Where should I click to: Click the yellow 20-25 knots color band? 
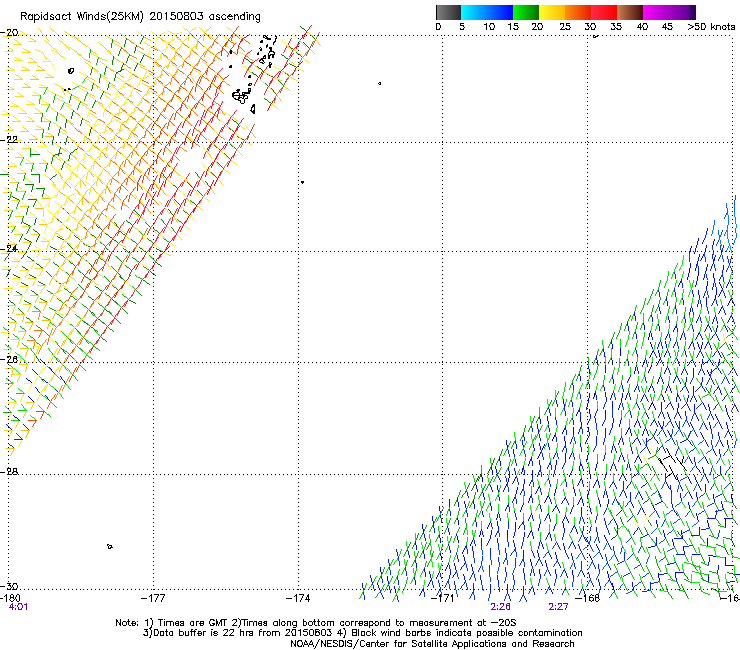(x=552, y=12)
